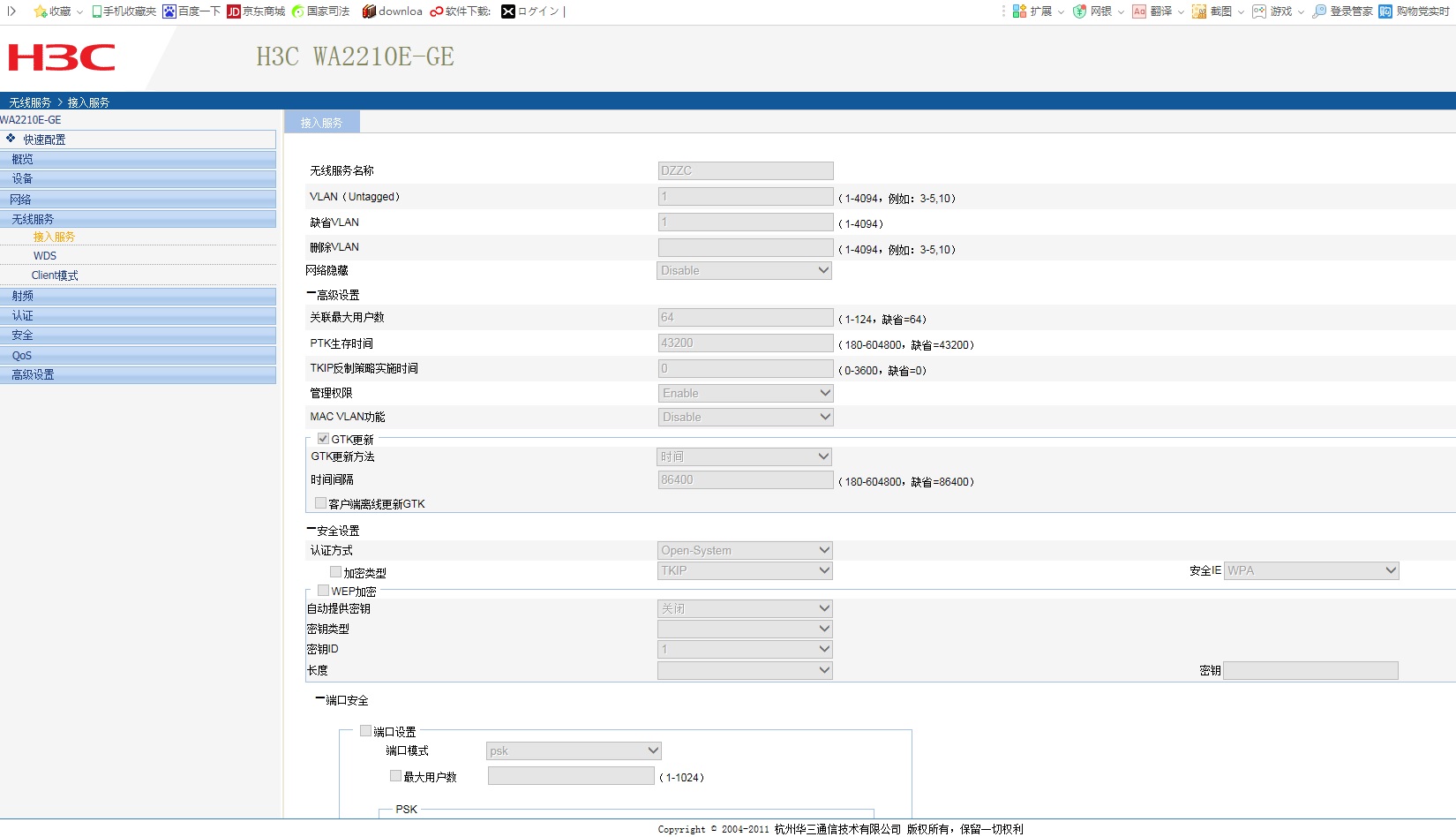Open the MAC VLAN功能 dropdown
Screen dimensions: 1456x837
[745, 417]
